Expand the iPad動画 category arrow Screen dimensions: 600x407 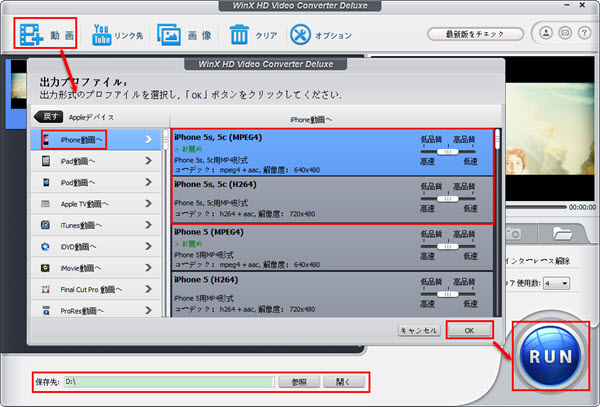[148, 161]
